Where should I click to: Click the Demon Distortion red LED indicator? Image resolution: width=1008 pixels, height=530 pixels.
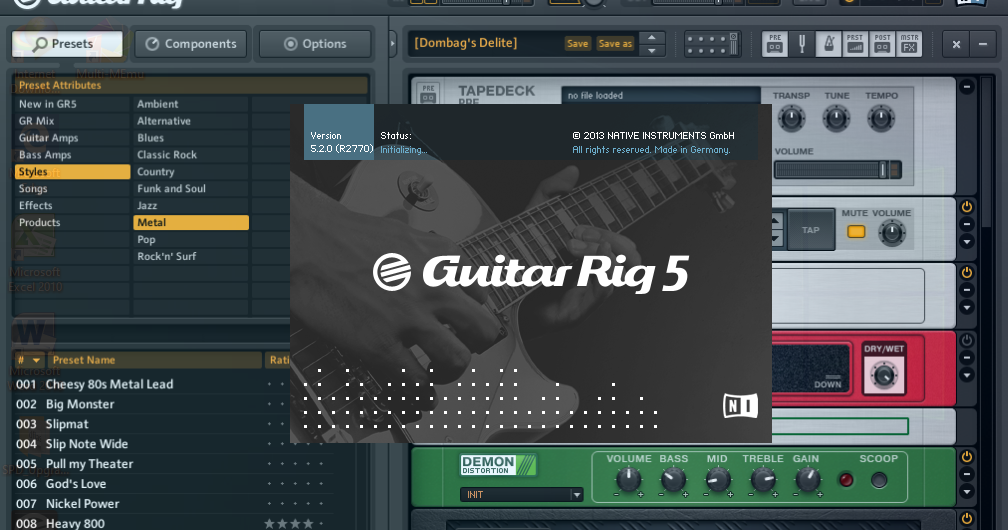(x=846, y=480)
